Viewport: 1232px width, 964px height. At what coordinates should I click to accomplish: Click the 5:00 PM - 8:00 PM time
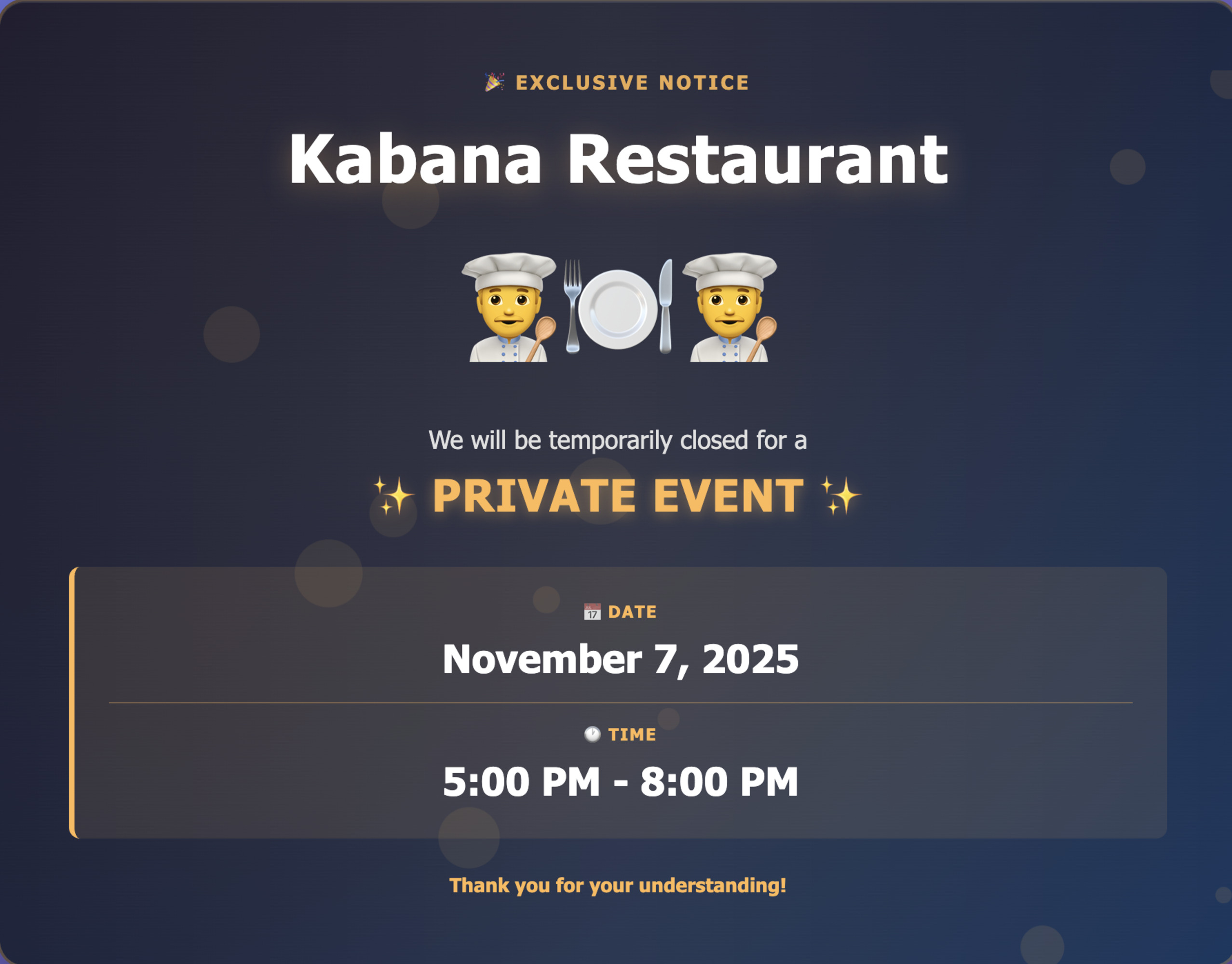[x=621, y=782]
